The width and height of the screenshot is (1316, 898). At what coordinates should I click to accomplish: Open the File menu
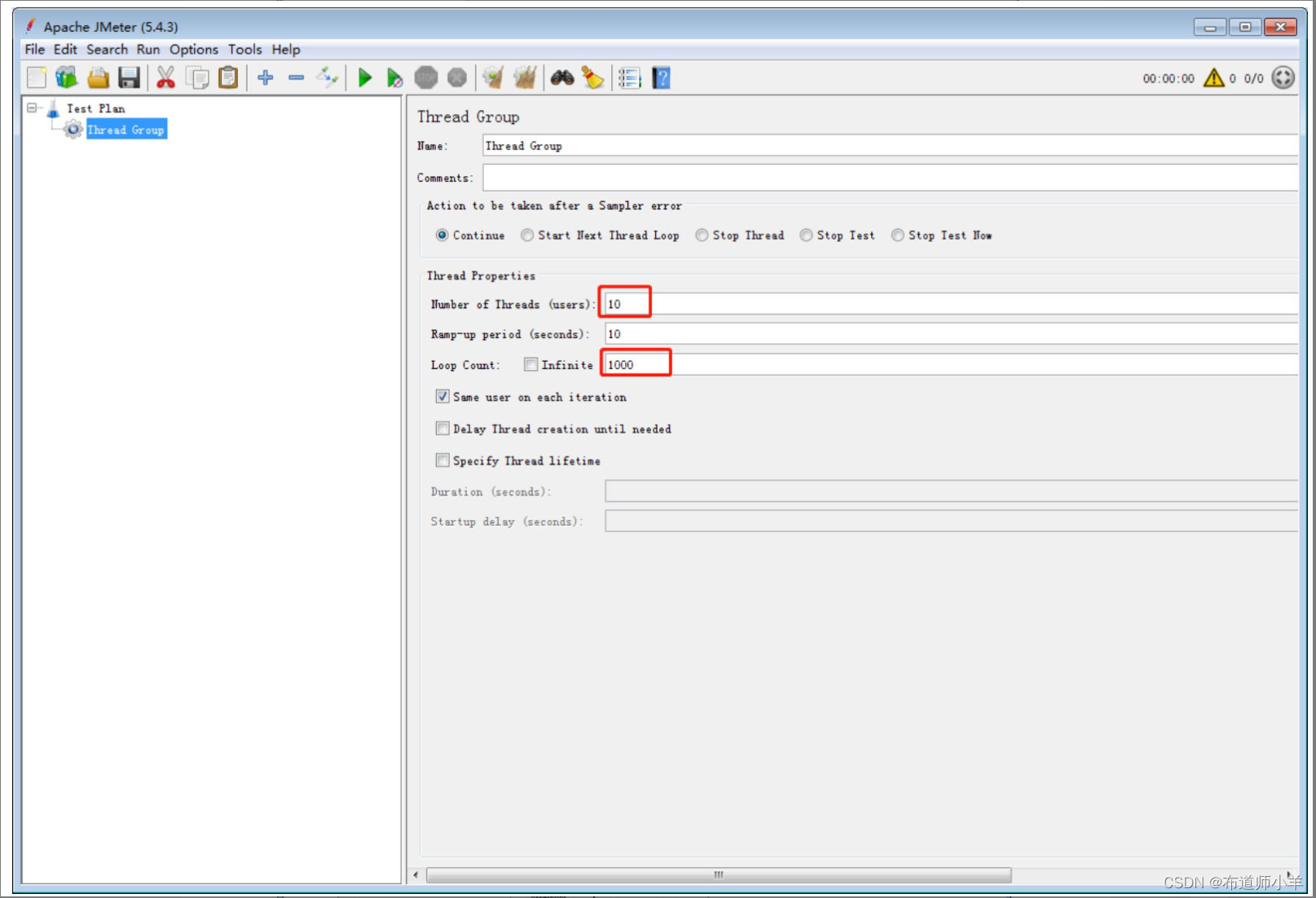click(x=35, y=50)
